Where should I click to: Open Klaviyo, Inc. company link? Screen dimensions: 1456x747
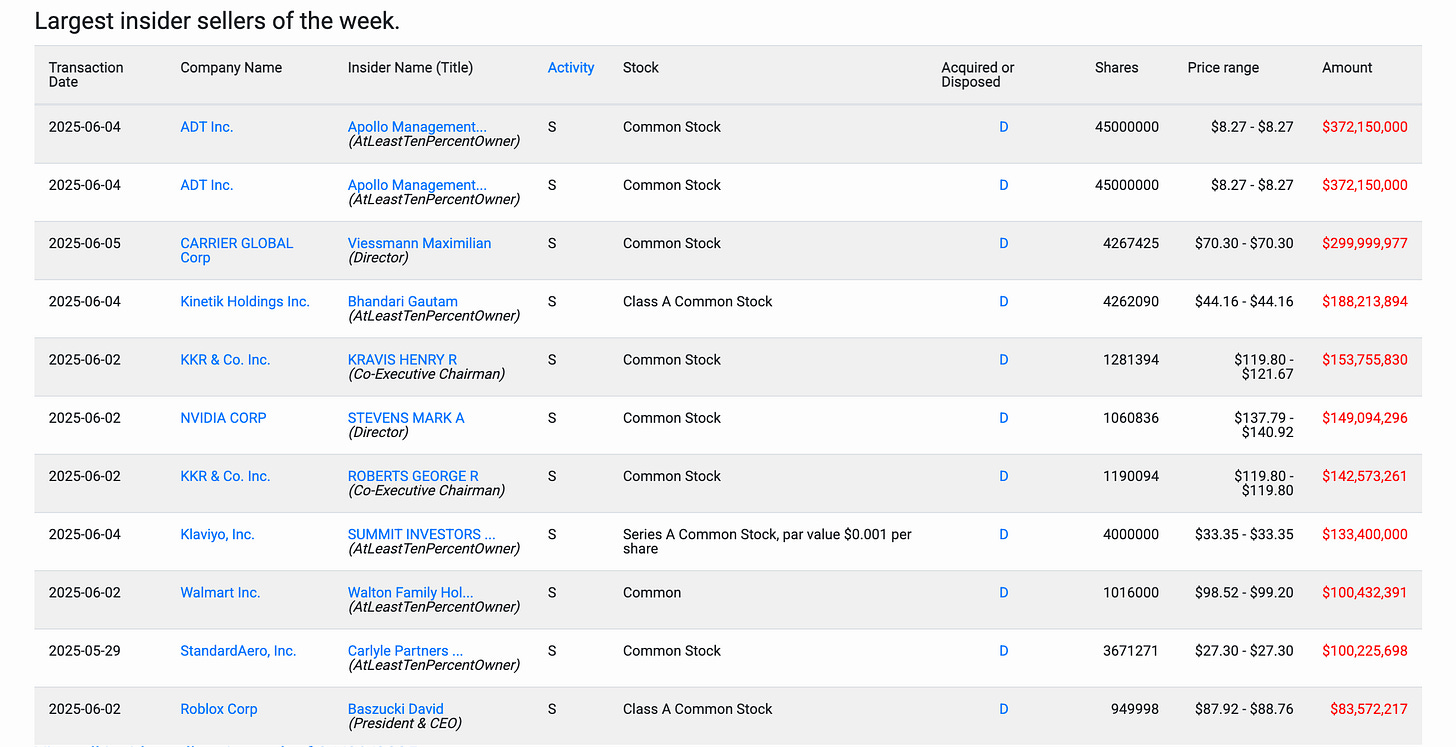point(217,534)
